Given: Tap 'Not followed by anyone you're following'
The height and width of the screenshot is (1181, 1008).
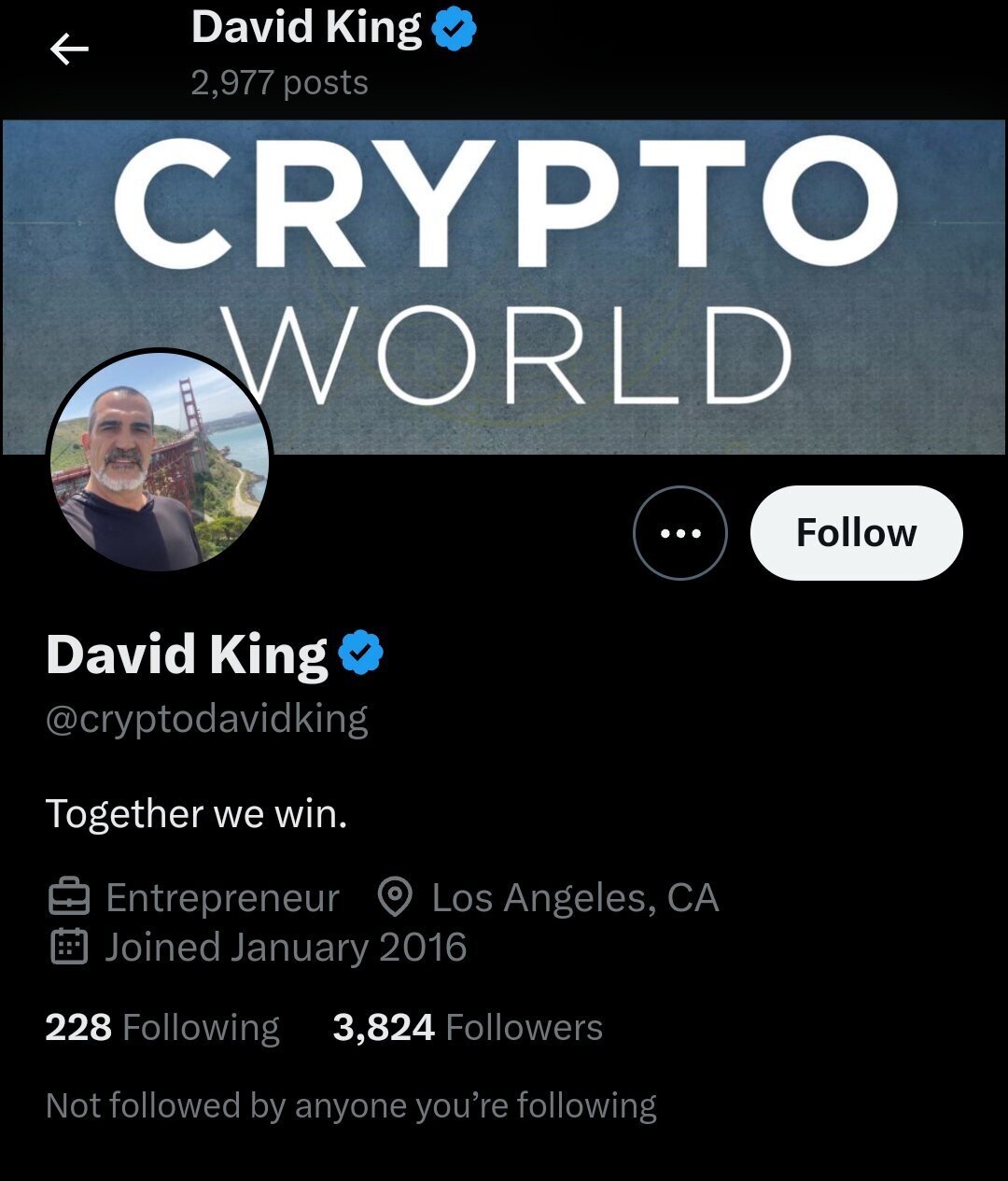Looking at the screenshot, I should point(351,1106).
